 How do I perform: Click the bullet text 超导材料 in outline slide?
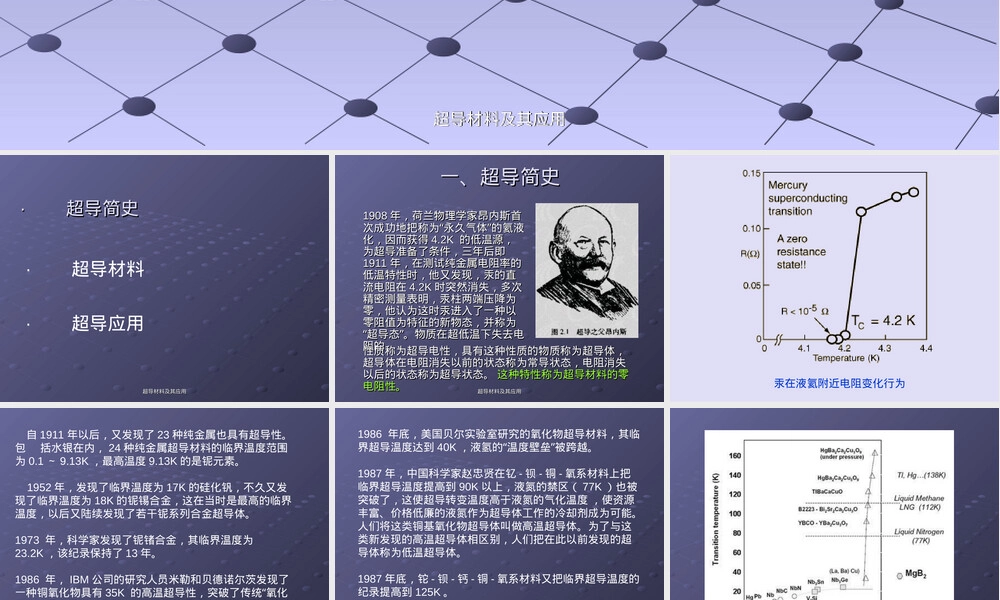[108, 268]
